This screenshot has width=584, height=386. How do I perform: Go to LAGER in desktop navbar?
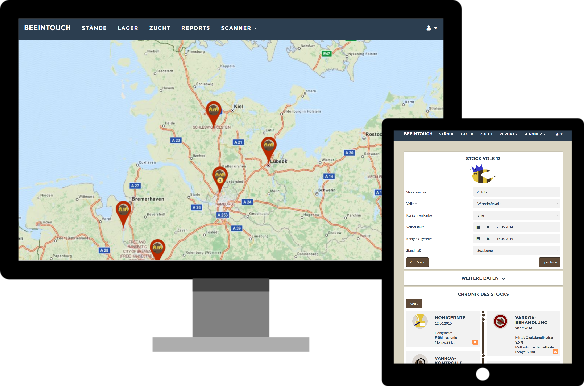[x=128, y=28]
